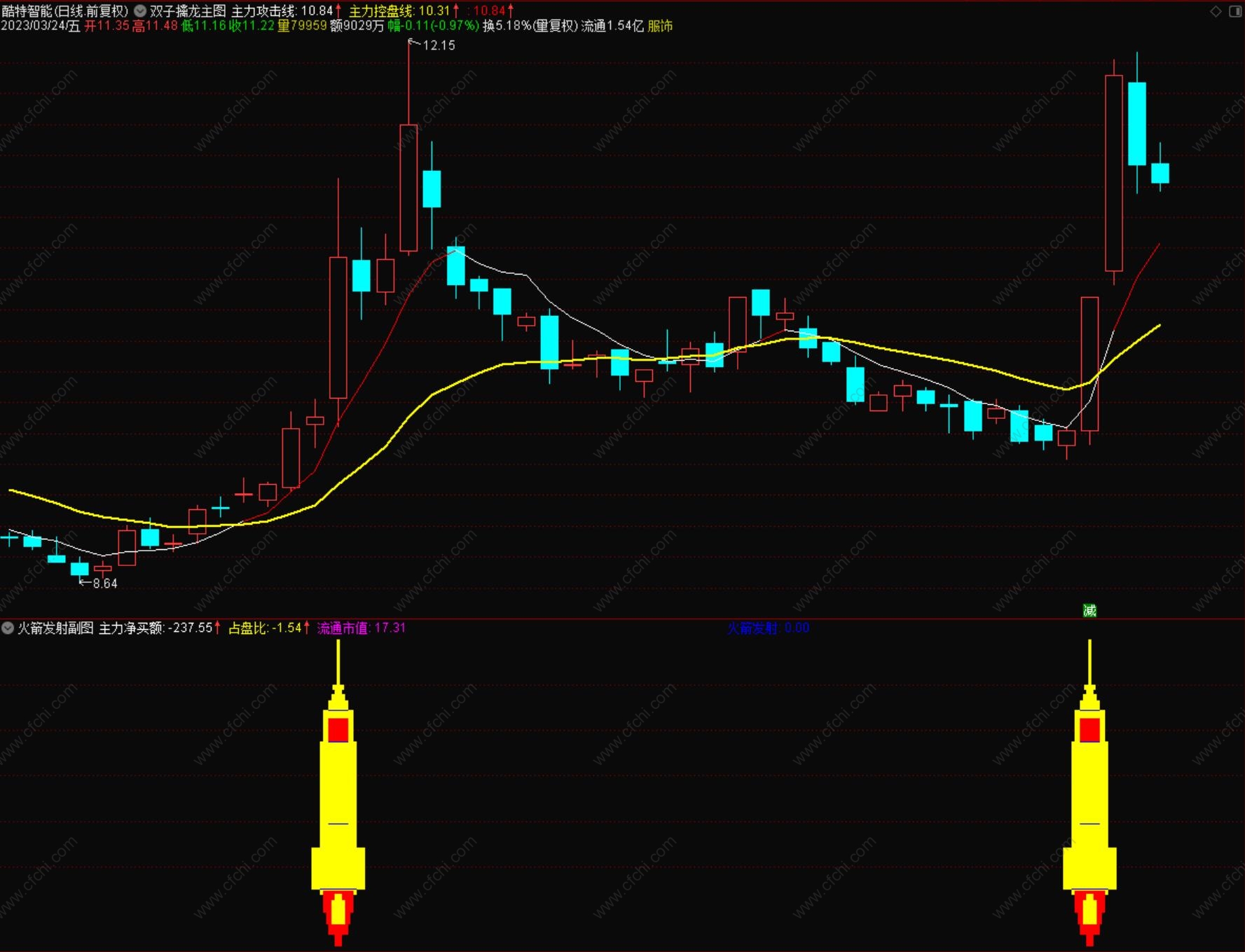
Task: Click the 8.64 low price label
Action: 105,584
